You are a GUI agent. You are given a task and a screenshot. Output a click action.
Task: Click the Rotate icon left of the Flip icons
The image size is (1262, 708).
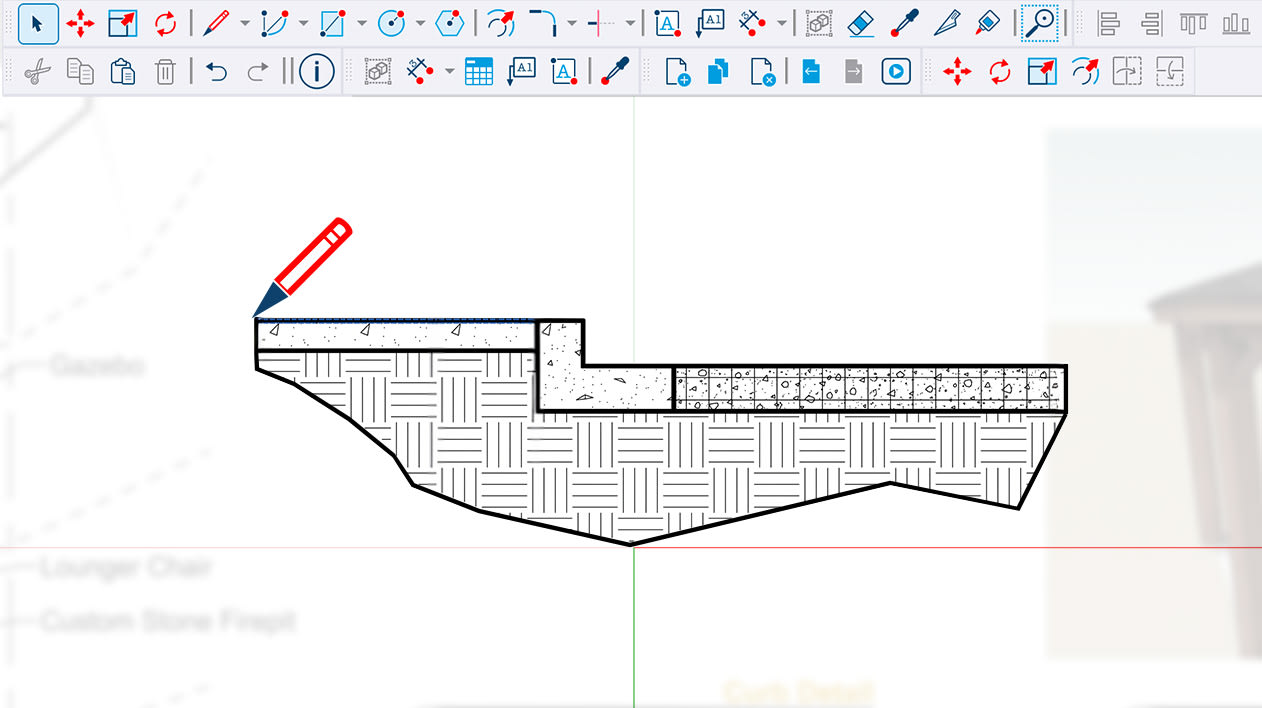point(1000,72)
